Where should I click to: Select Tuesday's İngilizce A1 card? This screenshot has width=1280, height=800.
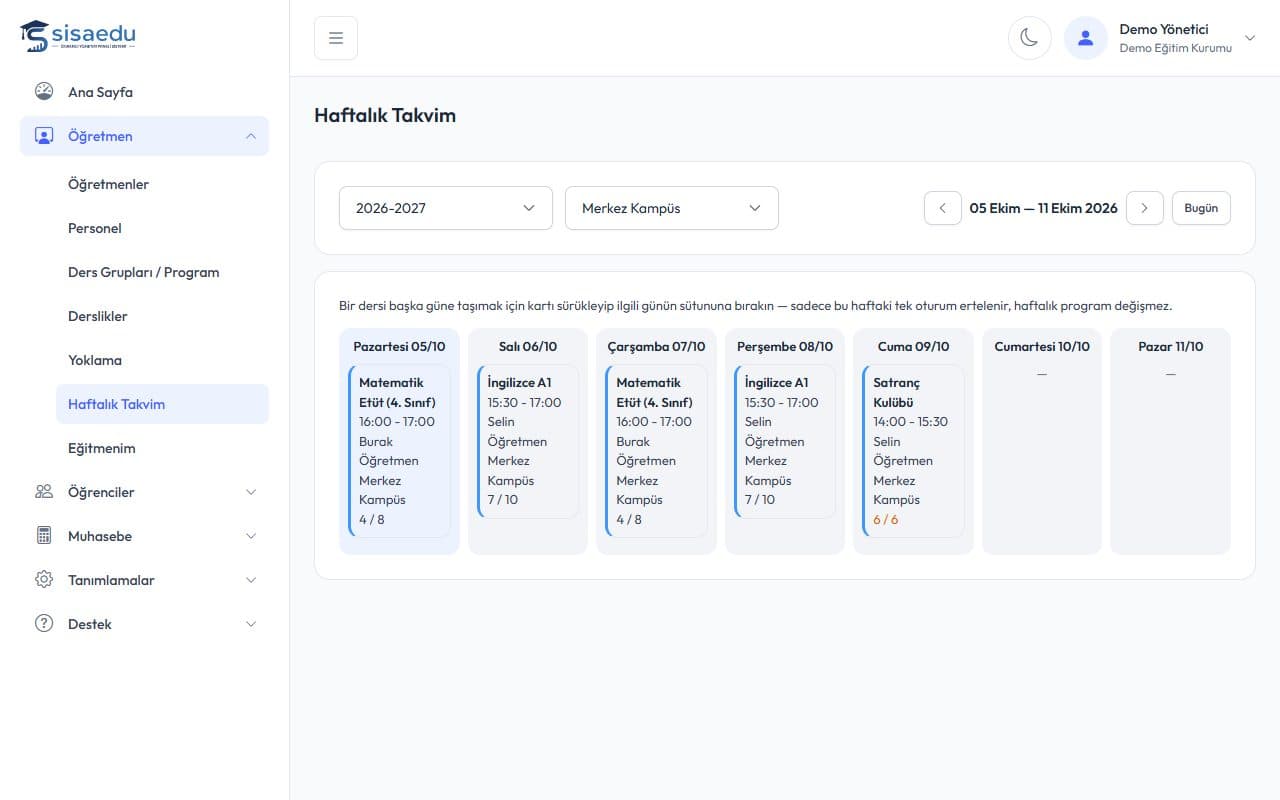[528, 441]
